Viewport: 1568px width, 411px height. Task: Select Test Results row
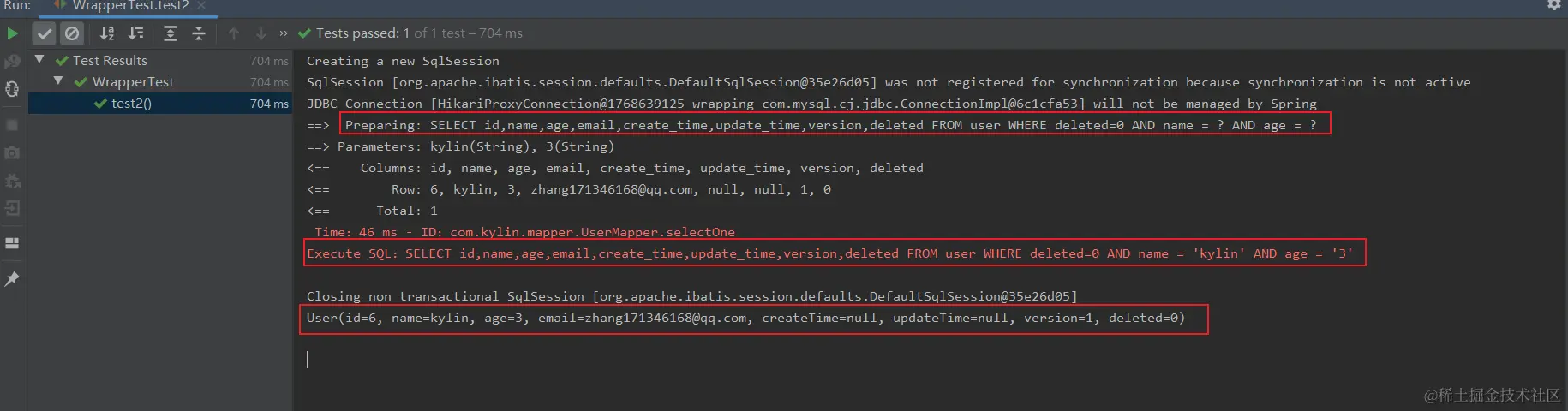coord(160,60)
